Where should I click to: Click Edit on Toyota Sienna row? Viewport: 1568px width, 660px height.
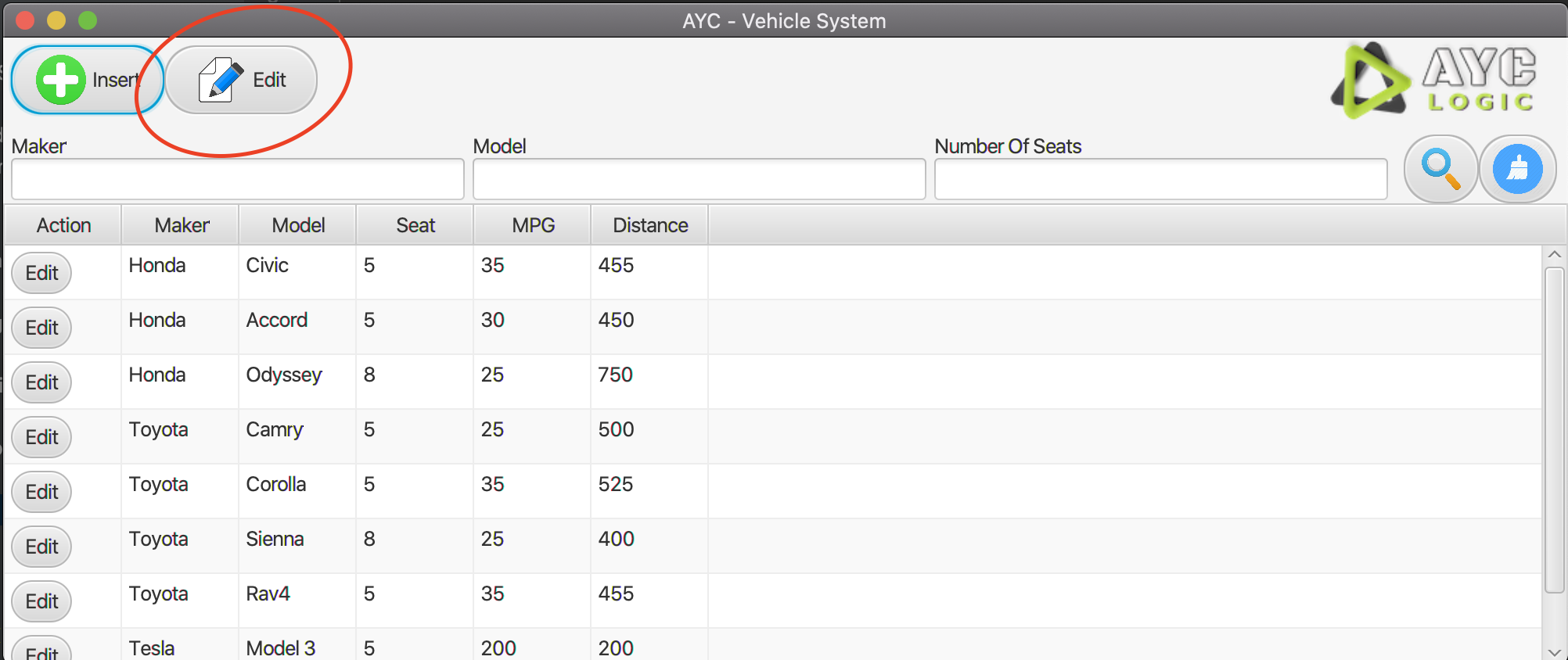(41, 547)
